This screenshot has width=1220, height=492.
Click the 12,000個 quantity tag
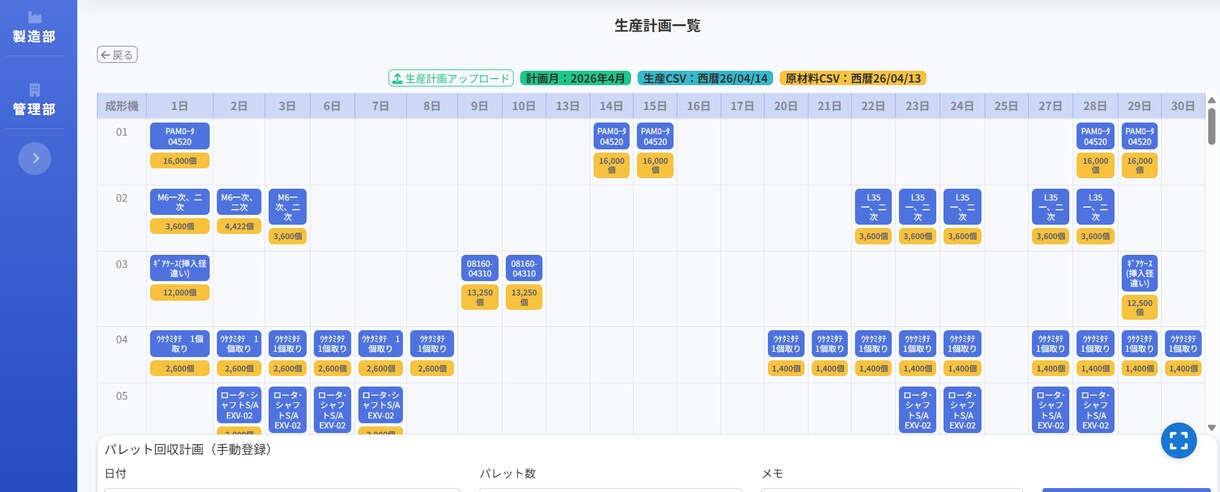pyautogui.click(x=180, y=292)
